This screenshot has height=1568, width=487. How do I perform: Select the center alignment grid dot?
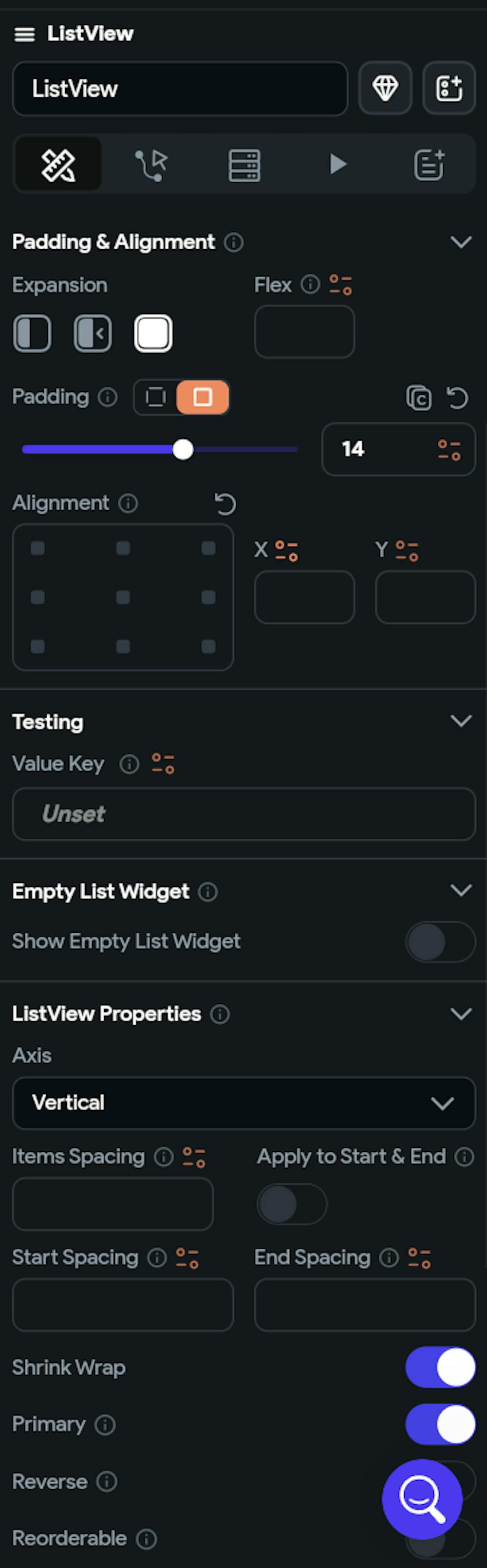[x=123, y=597]
